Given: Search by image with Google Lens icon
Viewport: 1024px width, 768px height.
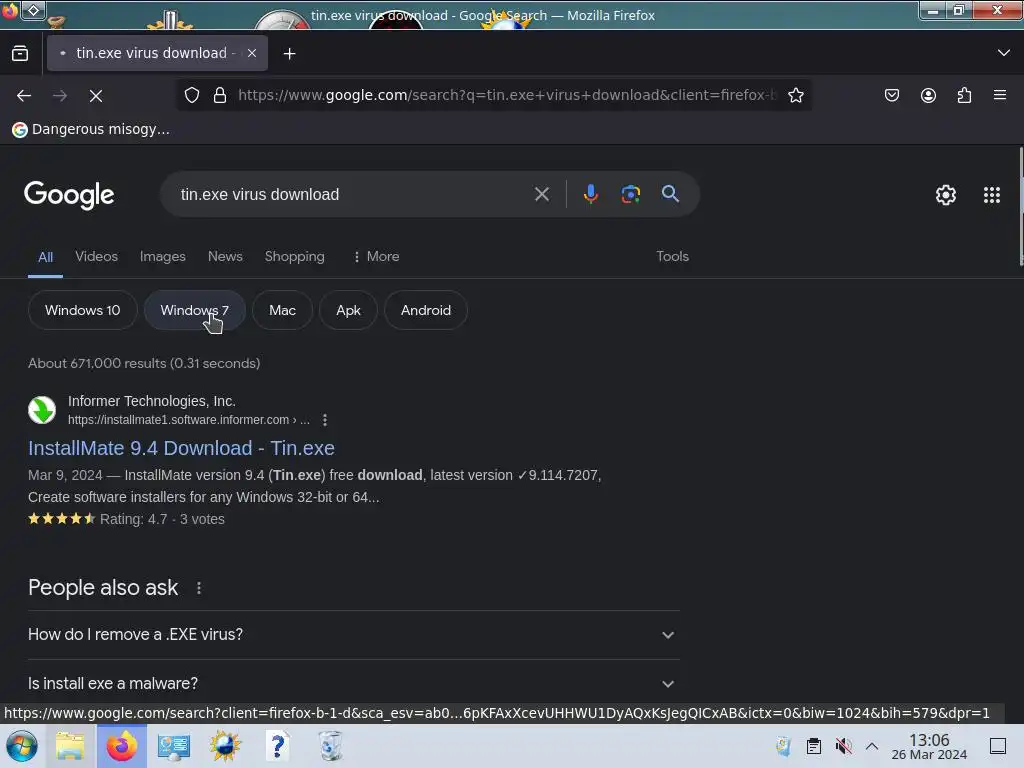Looking at the screenshot, I should pyautogui.click(x=630, y=194).
